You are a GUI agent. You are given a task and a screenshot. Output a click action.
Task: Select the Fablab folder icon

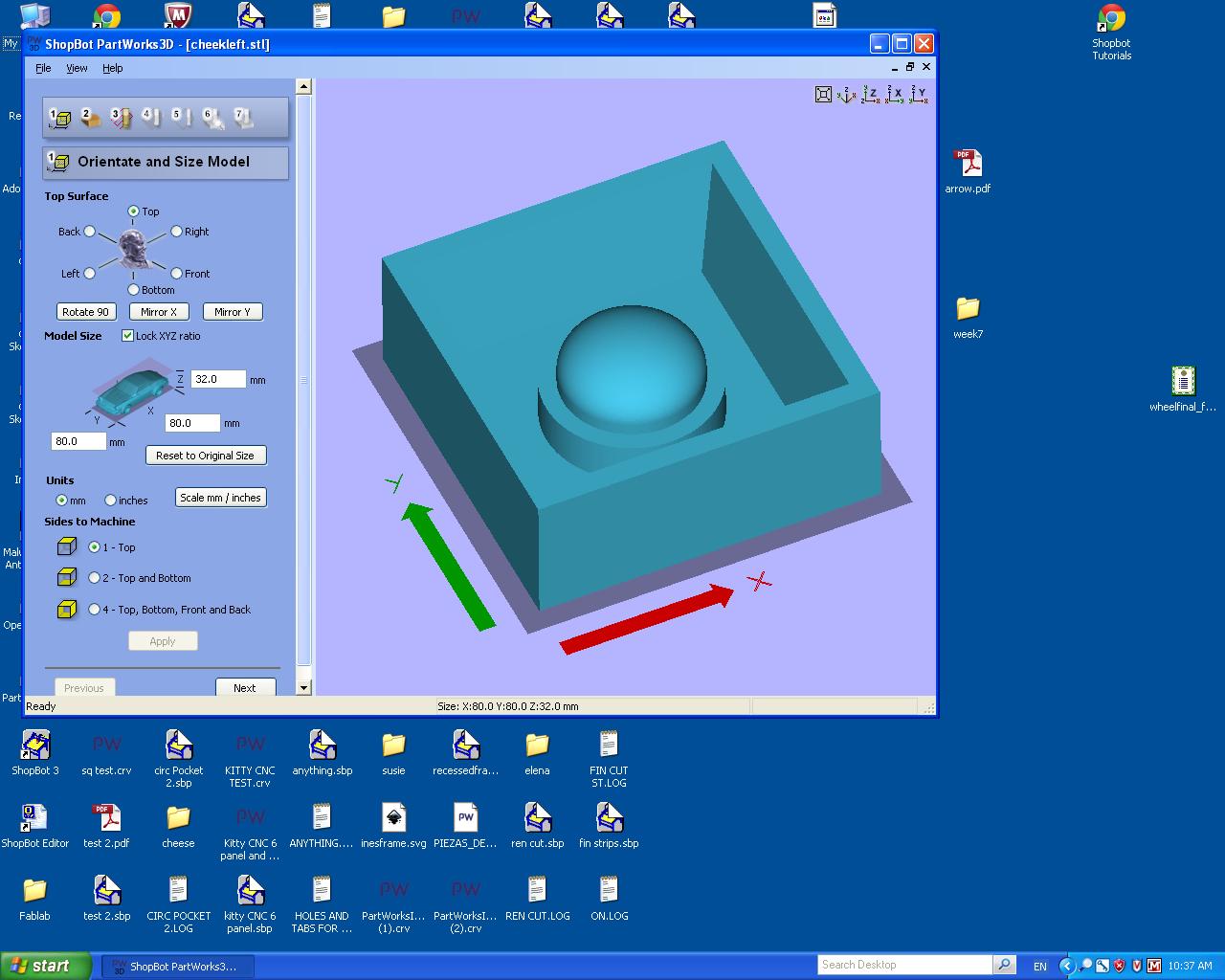[34, 899]
